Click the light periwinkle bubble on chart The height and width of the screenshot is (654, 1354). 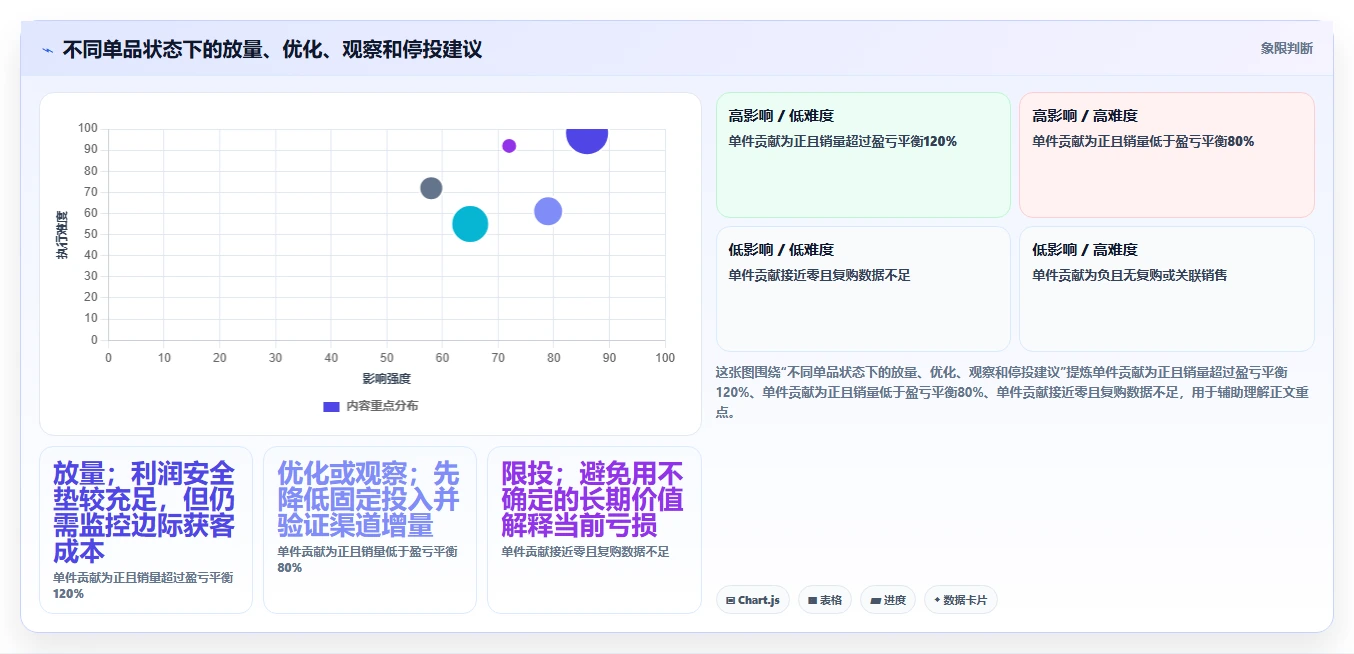tap(548, 211)
